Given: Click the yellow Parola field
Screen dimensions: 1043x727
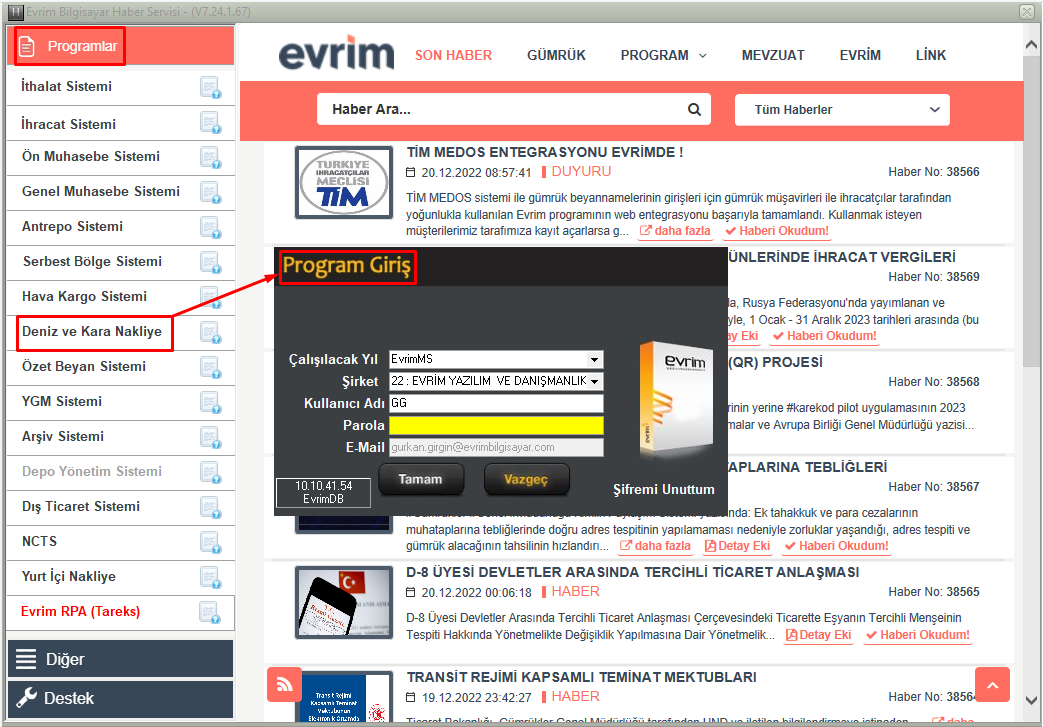Looking at the screenshot, I should click(x=496, y=426).
